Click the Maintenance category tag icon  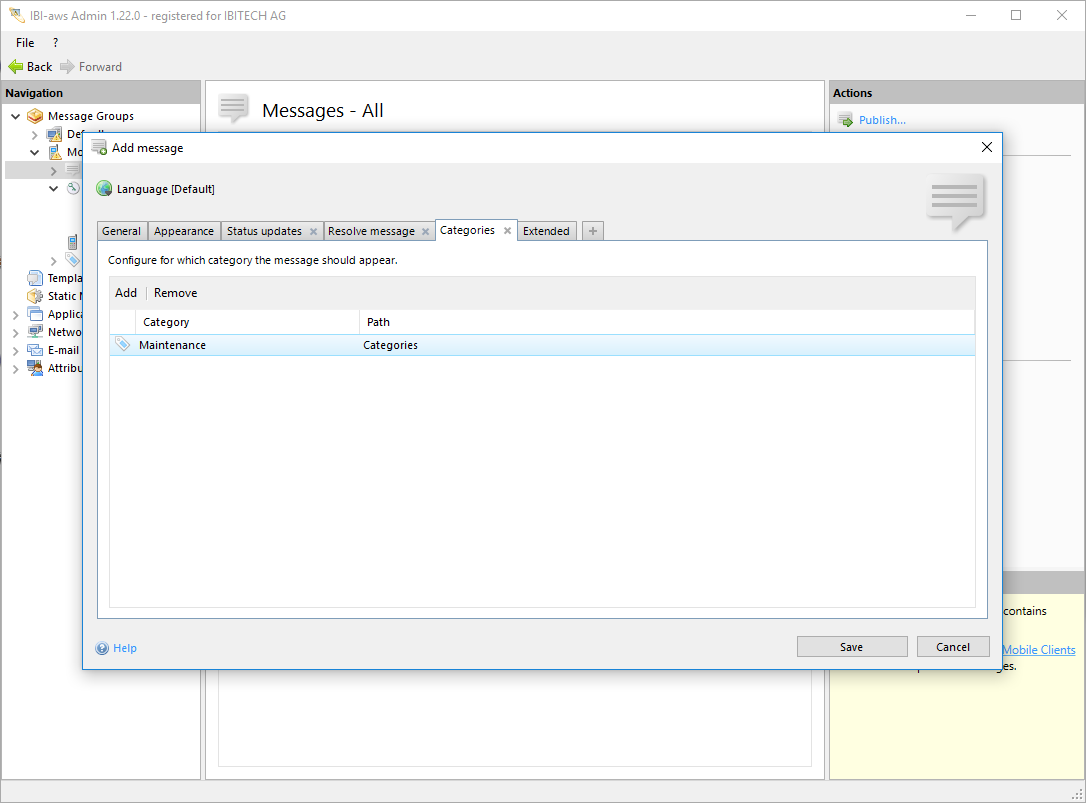pyautogui.click(x=123, y=345)
